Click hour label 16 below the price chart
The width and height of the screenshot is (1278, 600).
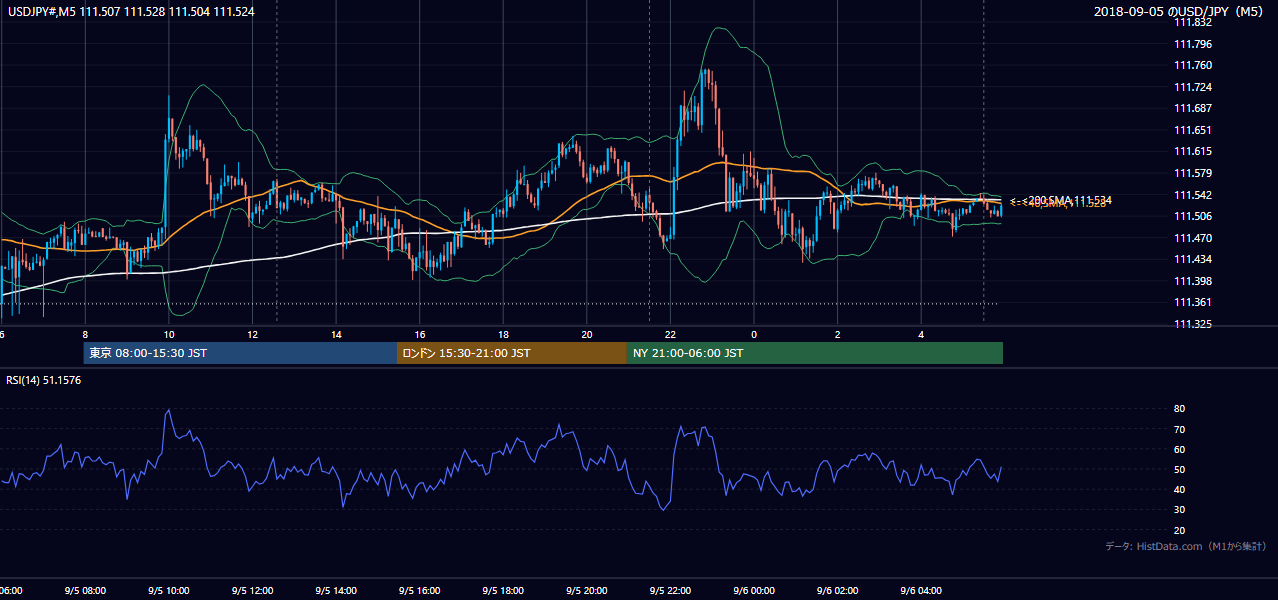tap(420, 335)
